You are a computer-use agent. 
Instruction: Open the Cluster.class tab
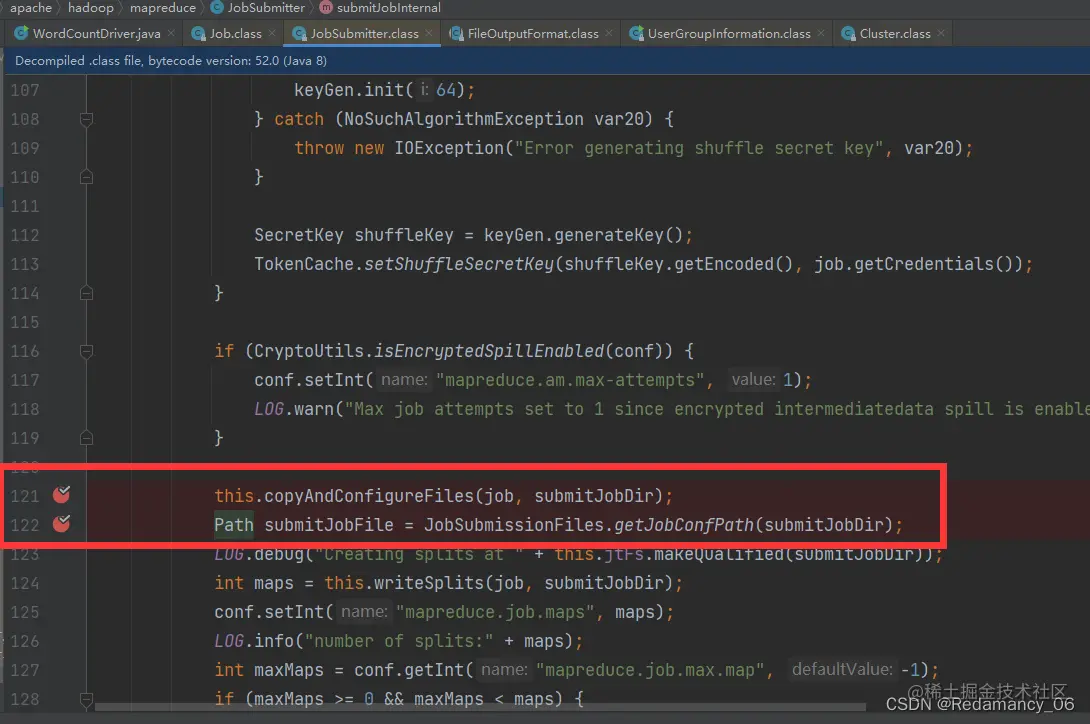pos(895,33)
